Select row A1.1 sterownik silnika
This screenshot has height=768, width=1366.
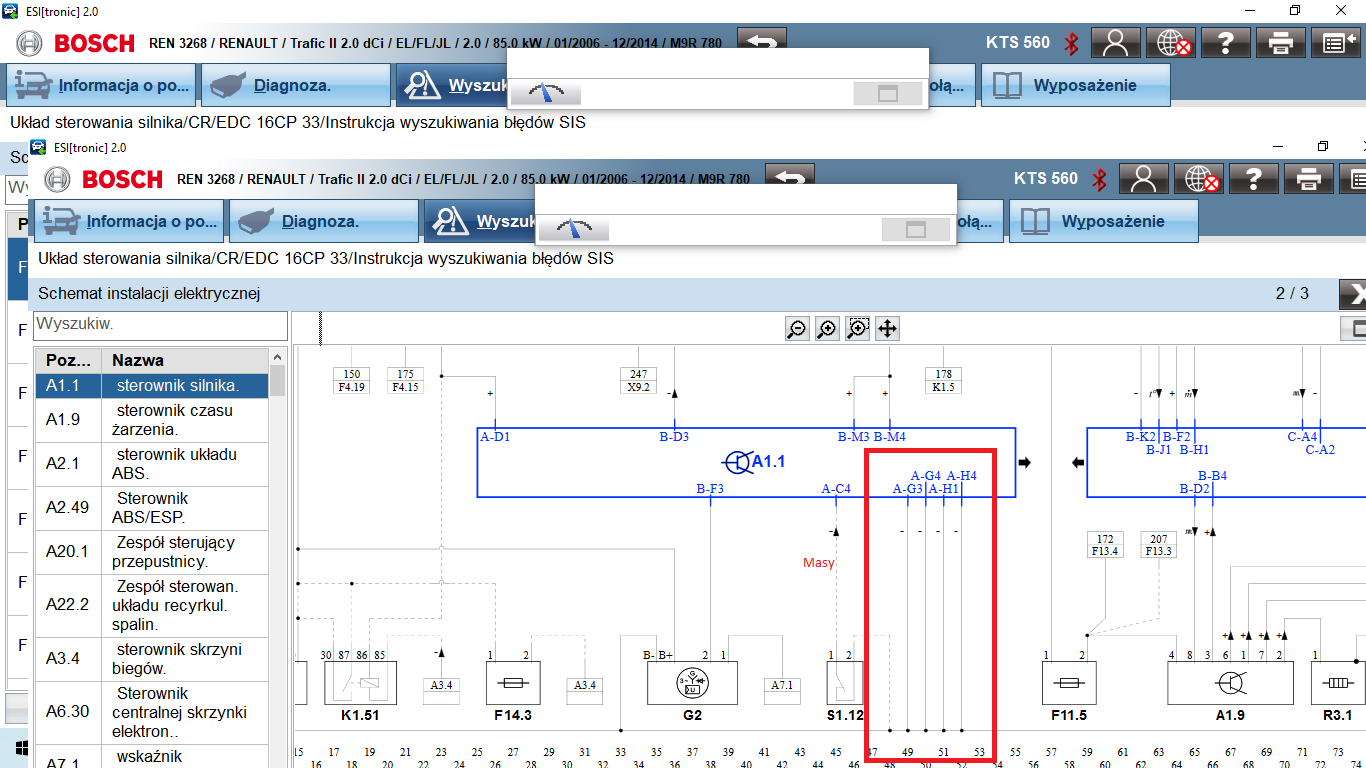(x=152, y=385)
